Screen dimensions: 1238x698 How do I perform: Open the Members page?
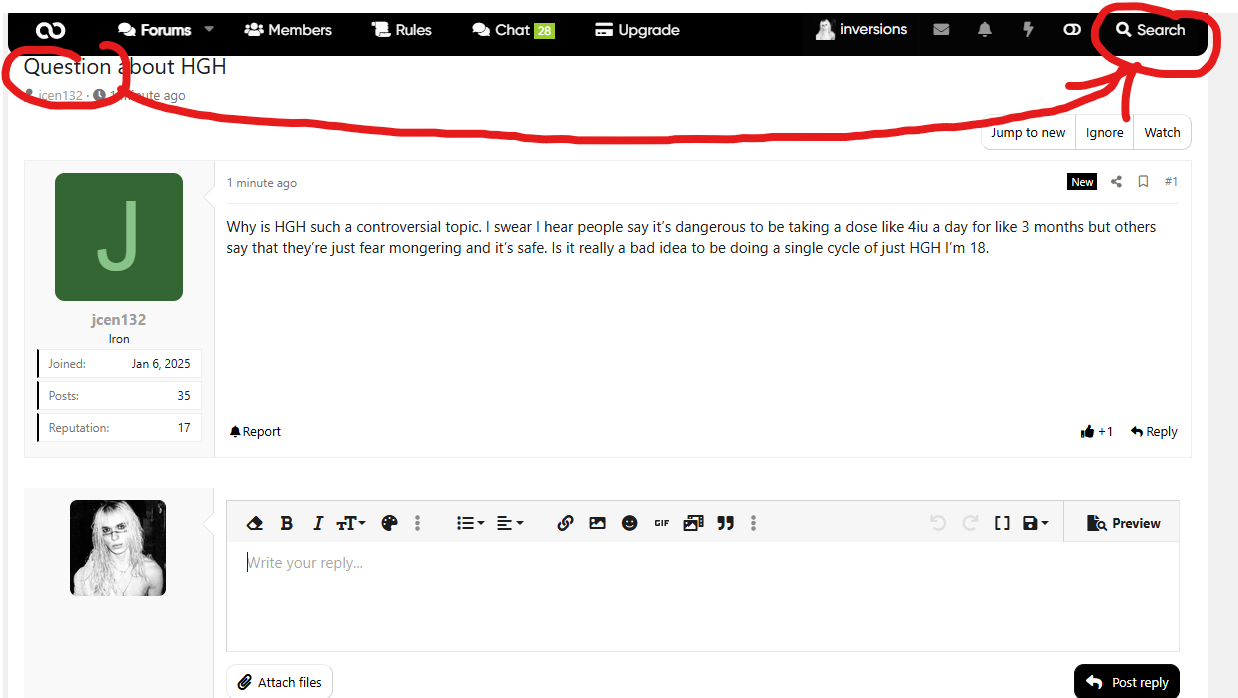[x=288, y=30]
